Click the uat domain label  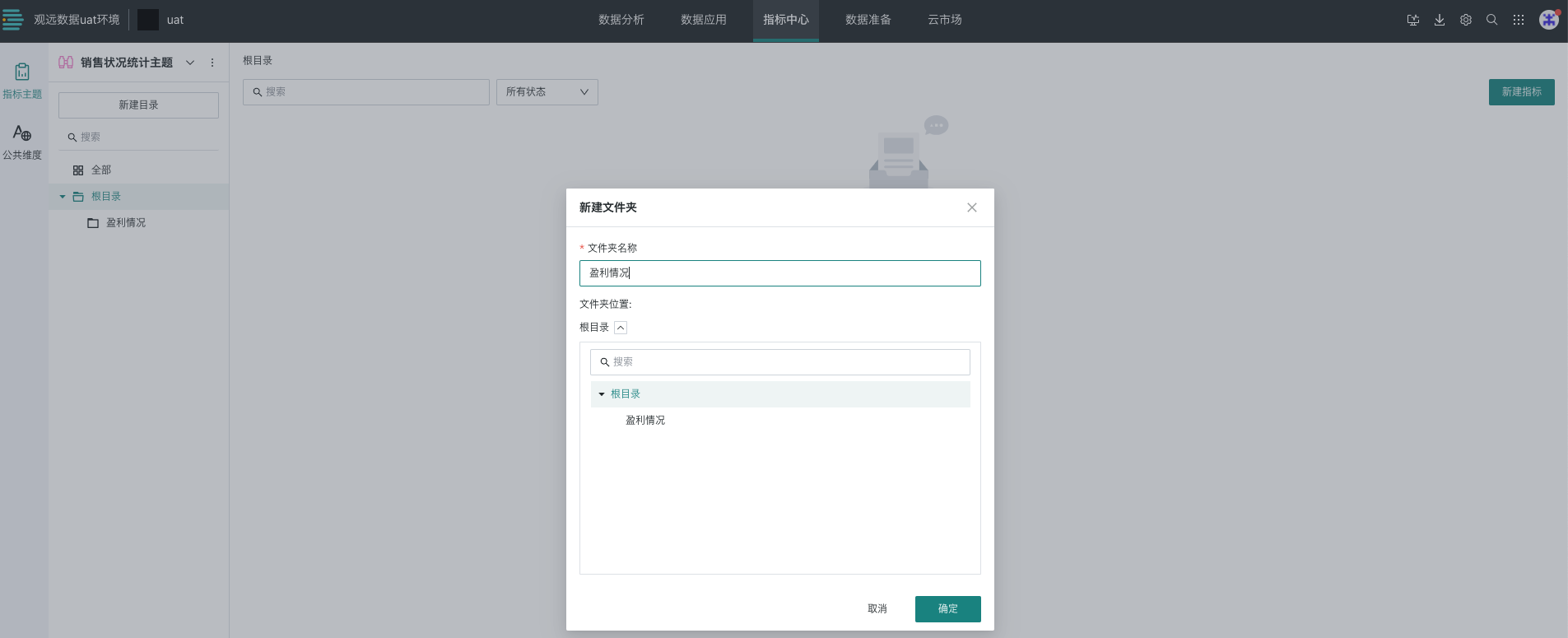click(x=175, y=20)
